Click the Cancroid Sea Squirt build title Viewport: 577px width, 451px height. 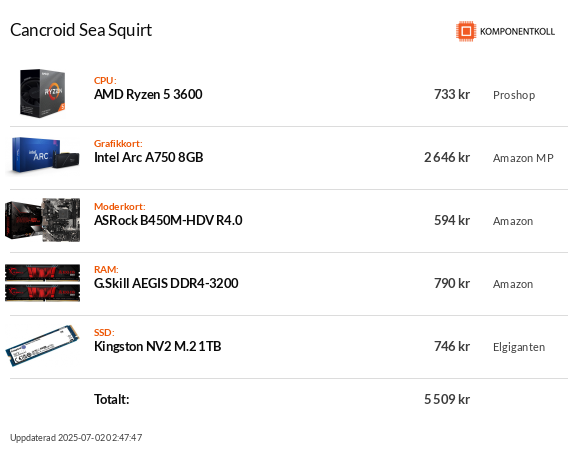tap(81, 30)
